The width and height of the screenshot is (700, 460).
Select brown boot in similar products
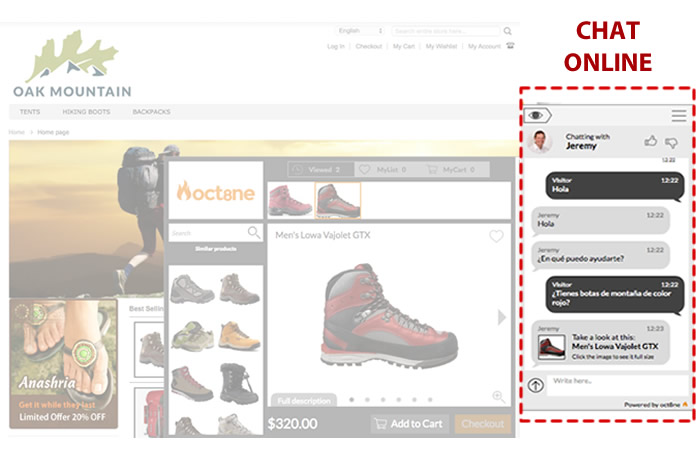coord(239,289)
